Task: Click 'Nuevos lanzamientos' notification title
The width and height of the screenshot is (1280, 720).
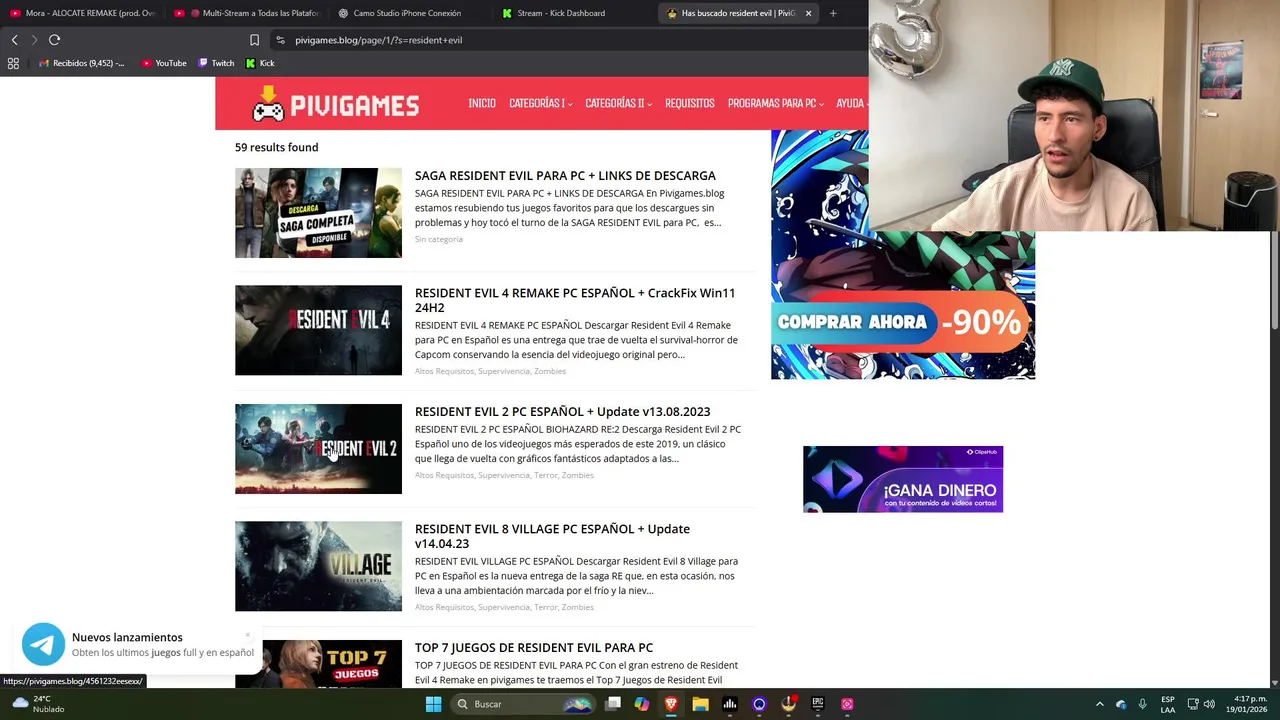Action: pos(127,637)
